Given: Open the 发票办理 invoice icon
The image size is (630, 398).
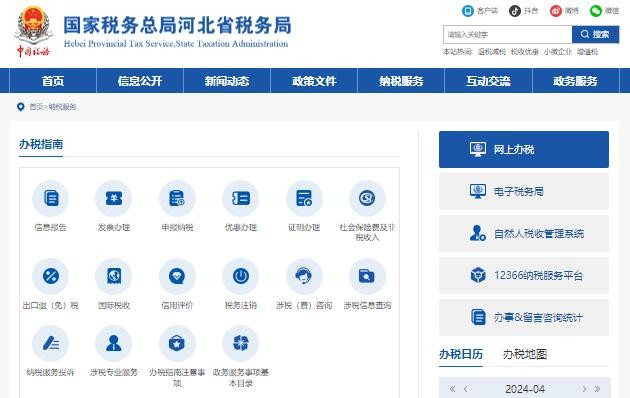Looking at the screenshot, I should pos(114,198).
